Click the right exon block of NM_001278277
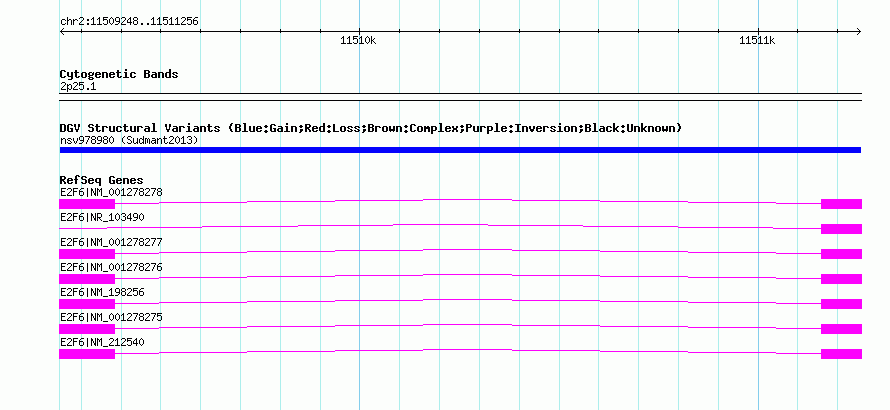The image size is (890, 410). (841, 254)
